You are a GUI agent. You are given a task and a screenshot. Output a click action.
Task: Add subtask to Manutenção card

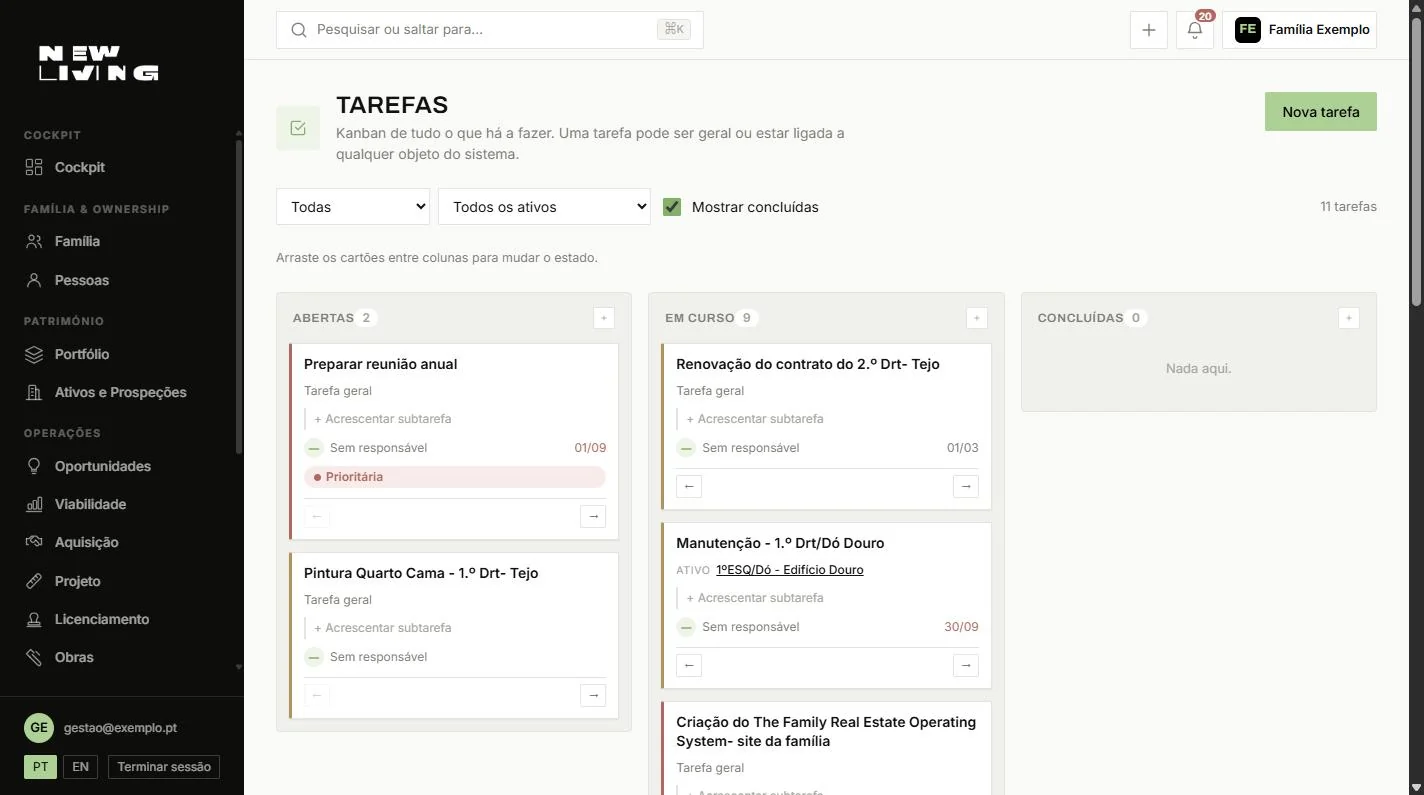coord(755,598)
